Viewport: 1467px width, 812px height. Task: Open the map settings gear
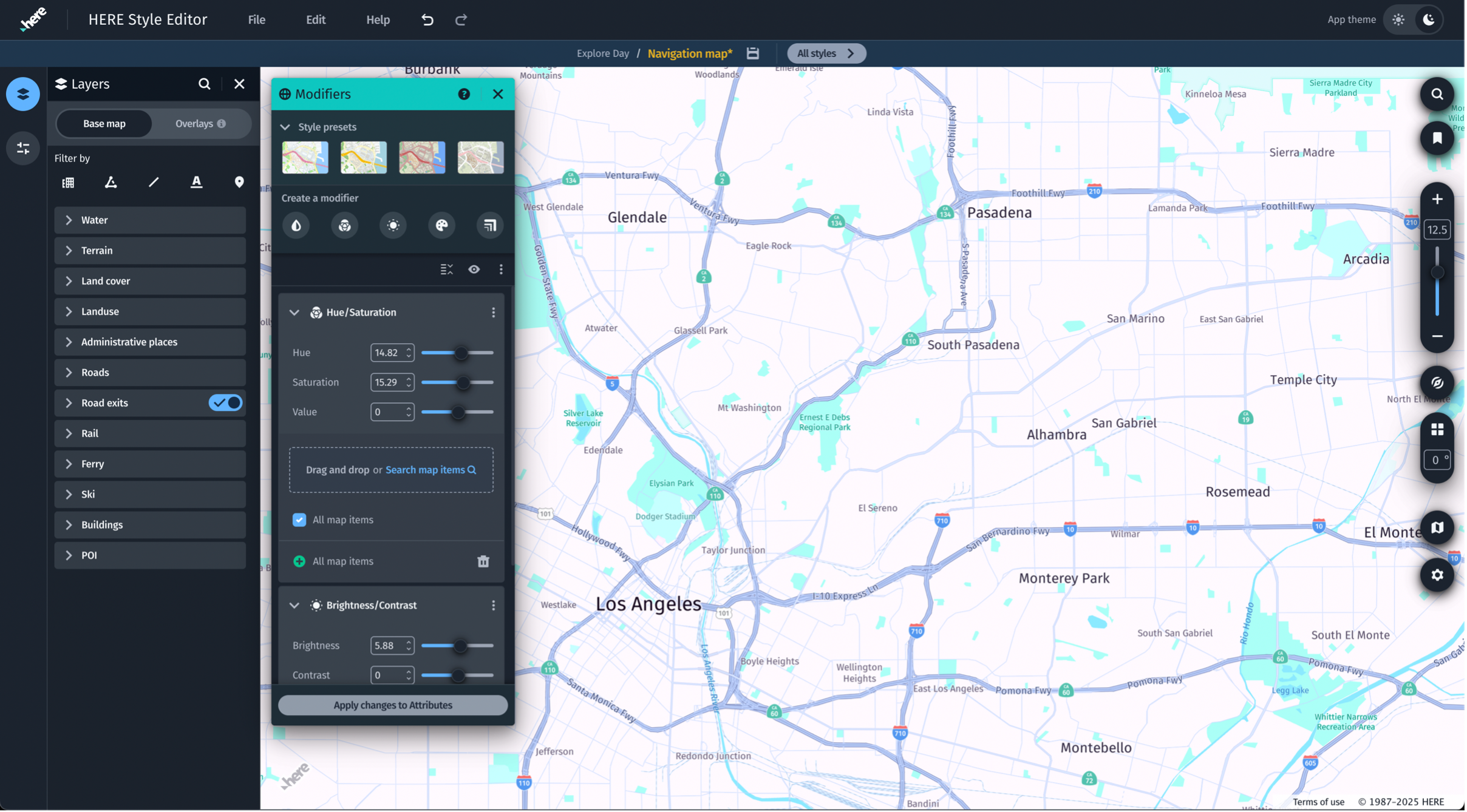(x=1437, y=575)
